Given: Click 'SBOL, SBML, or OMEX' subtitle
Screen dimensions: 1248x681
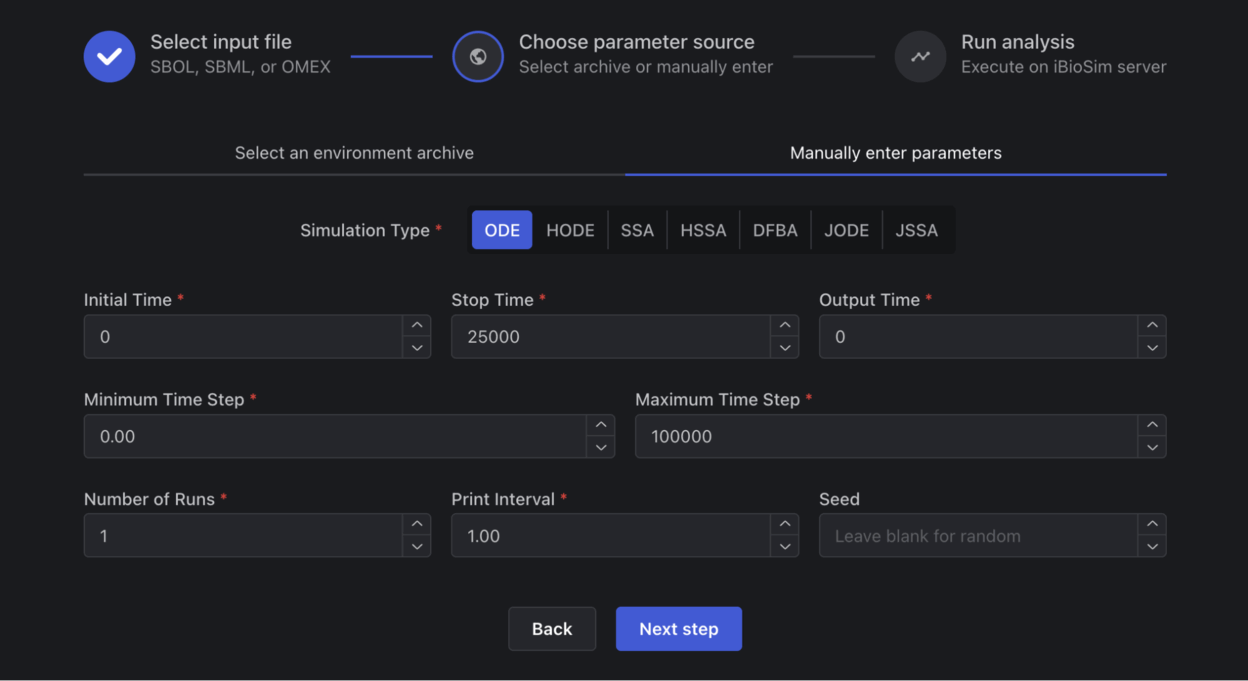Looking at the screenshot, I should (240, 67).
